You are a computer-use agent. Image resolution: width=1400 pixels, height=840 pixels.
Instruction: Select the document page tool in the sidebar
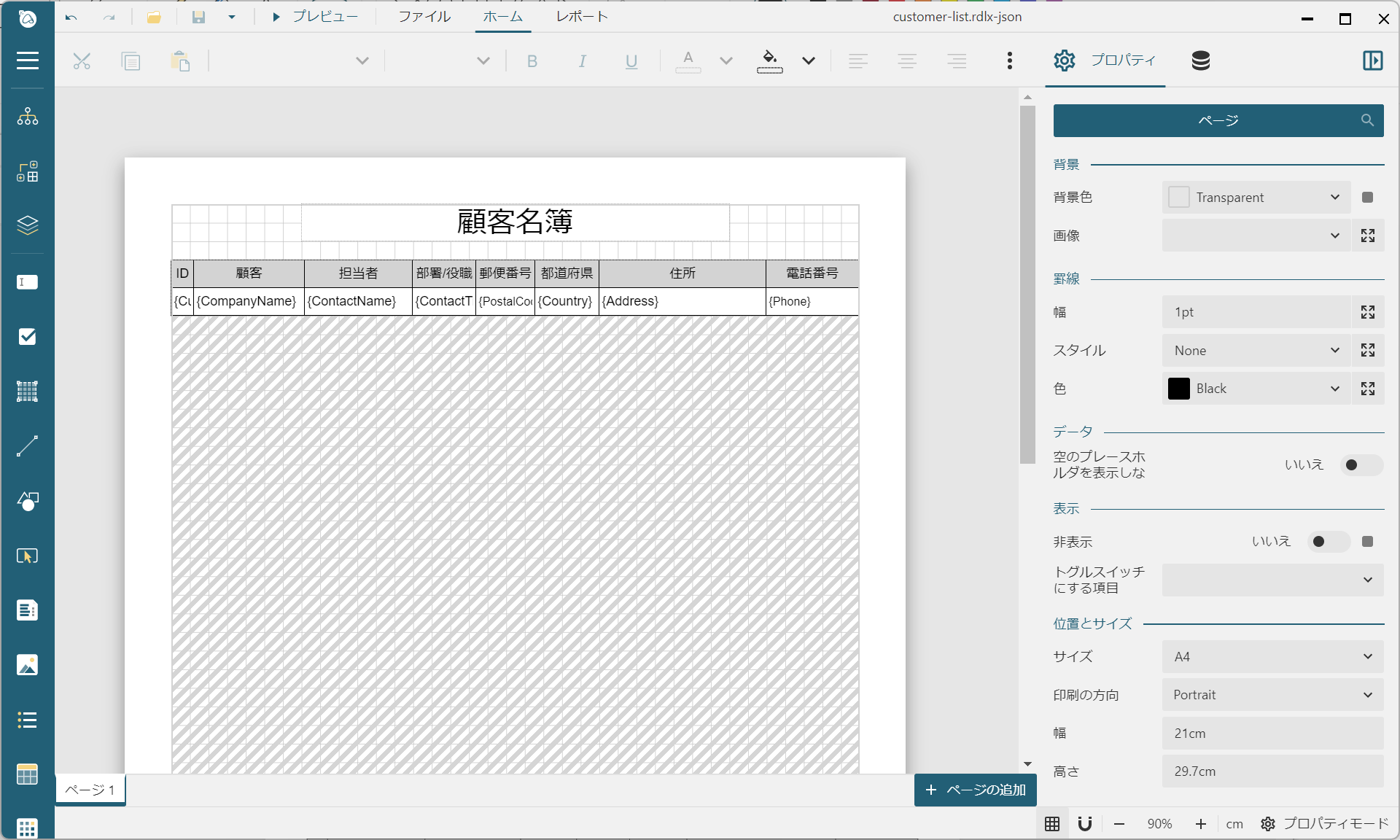(27, 610)
